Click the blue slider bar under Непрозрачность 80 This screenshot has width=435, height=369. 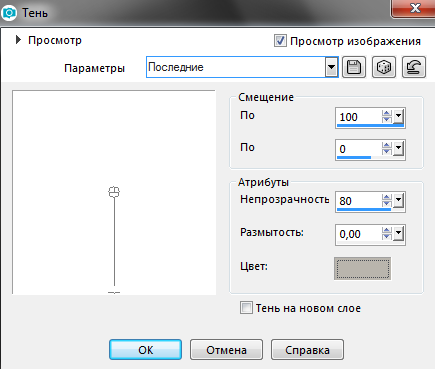tap(364, 210)
